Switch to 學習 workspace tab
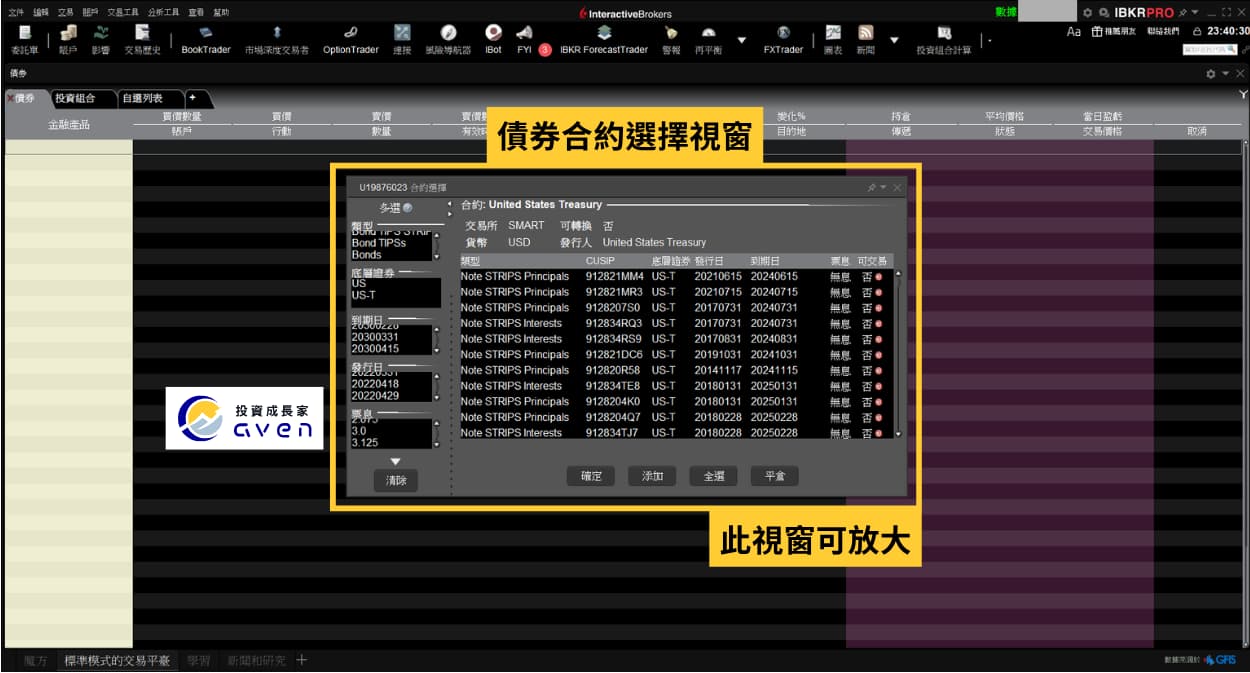 [x=199, y=661]
